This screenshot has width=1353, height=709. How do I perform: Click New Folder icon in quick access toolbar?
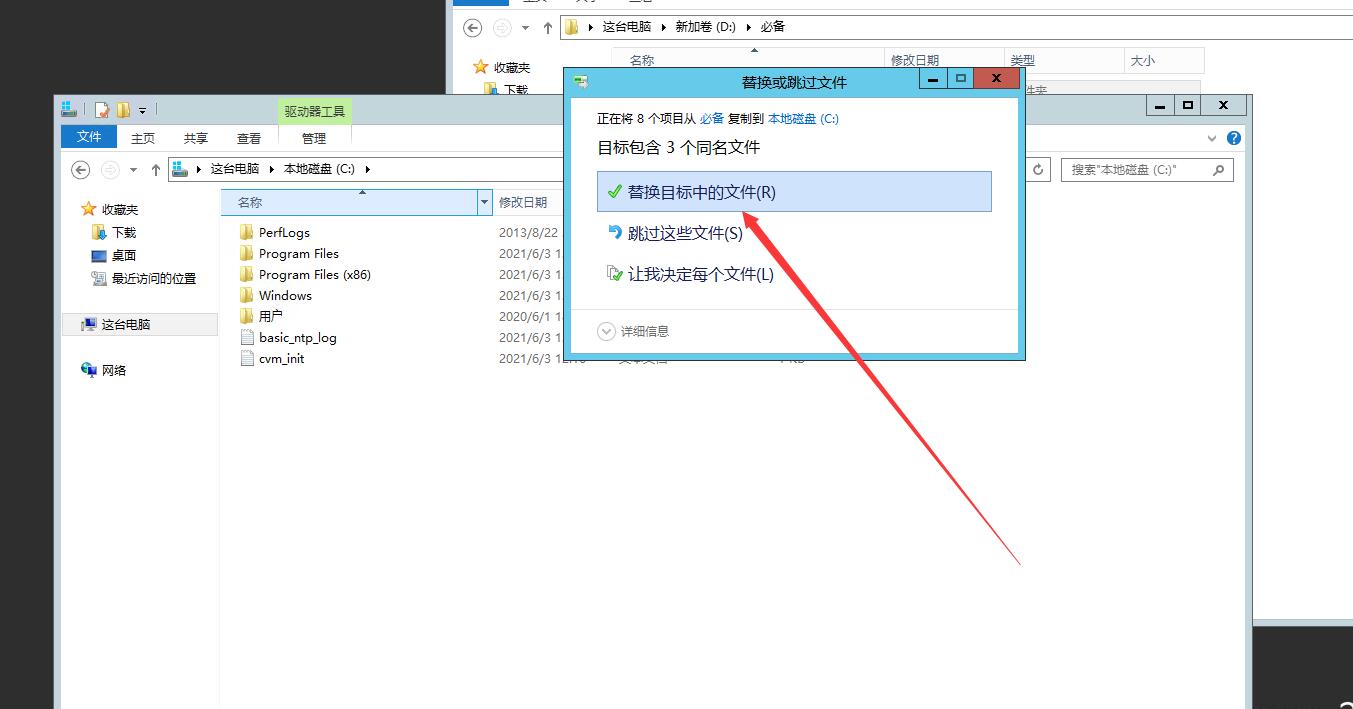coord(123,110)
